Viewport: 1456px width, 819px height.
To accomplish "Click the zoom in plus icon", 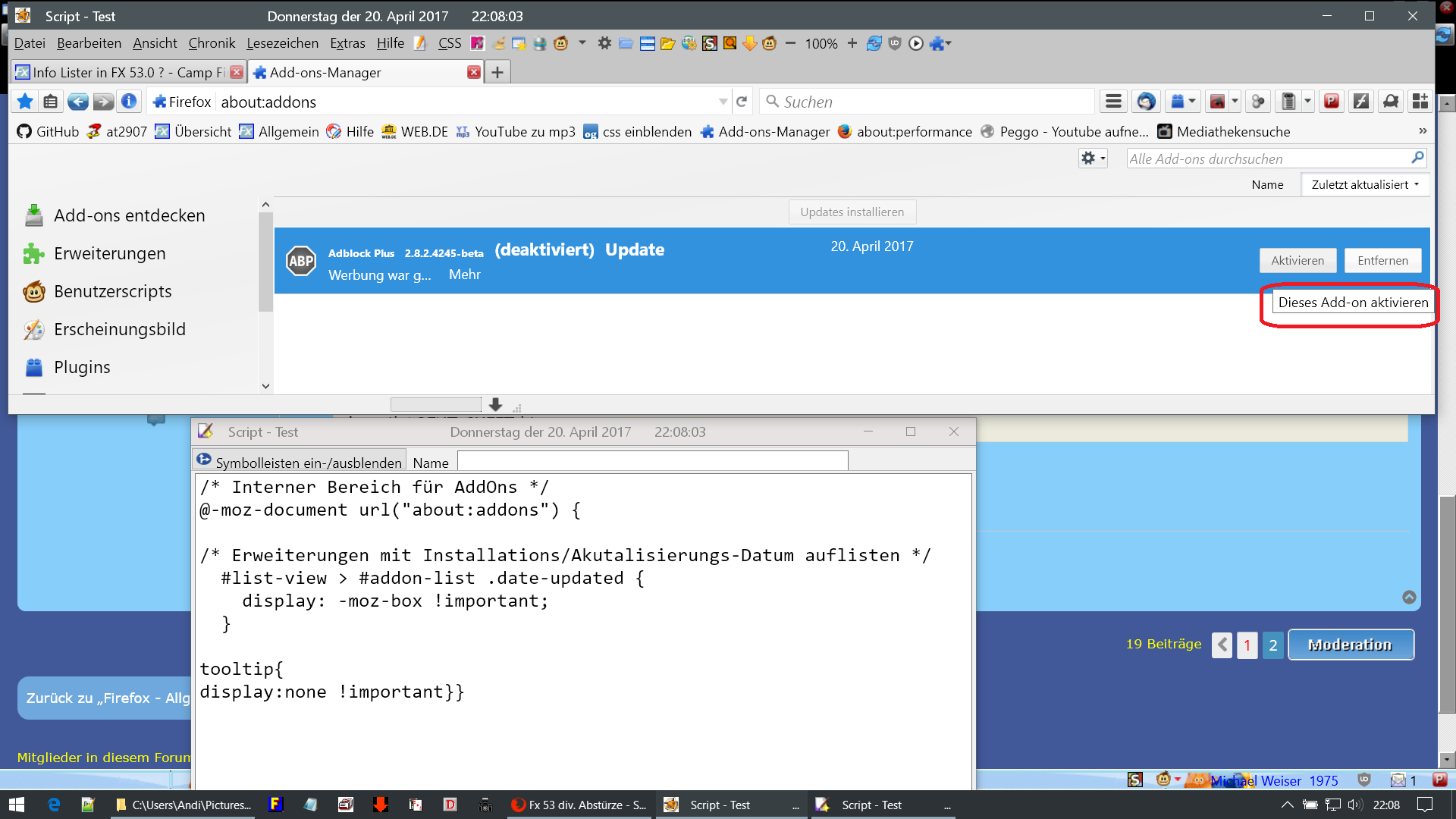I will pyautogui.click(x=852, y=43).
